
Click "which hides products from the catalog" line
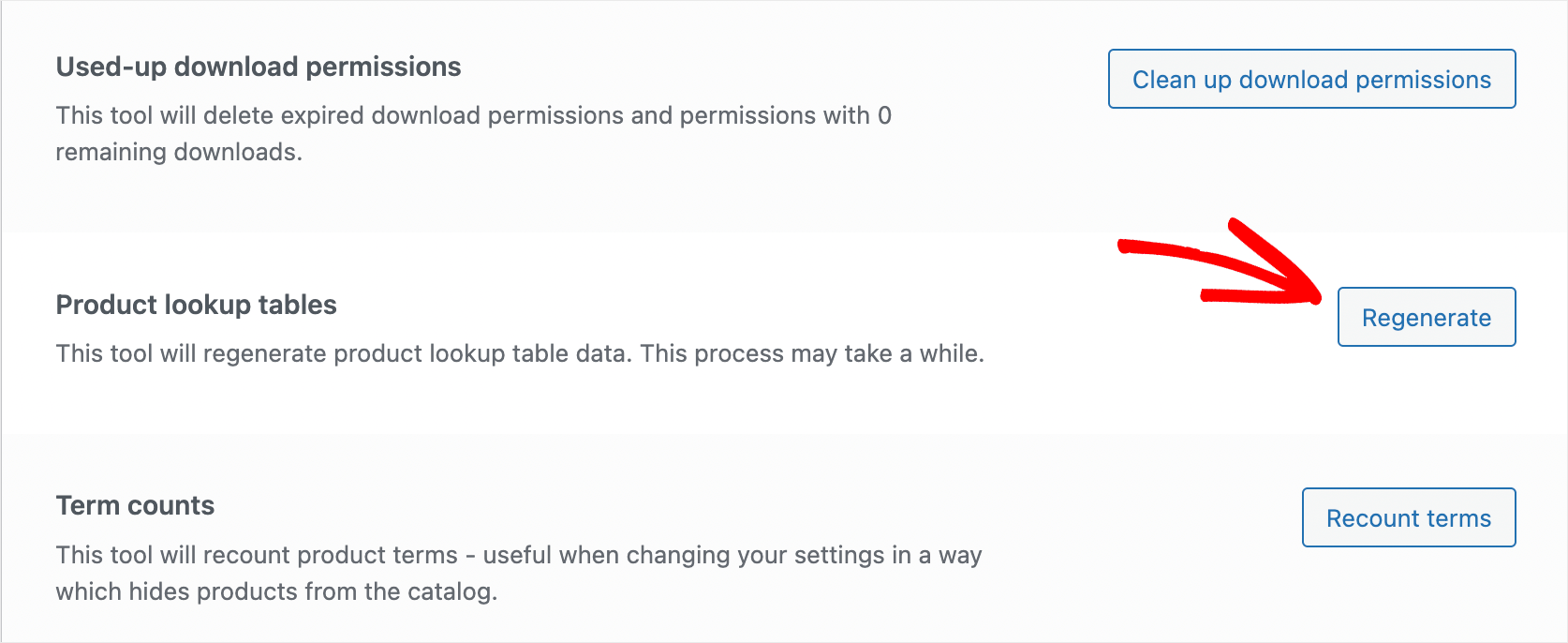pyautogui.click(x=276, y=592)
